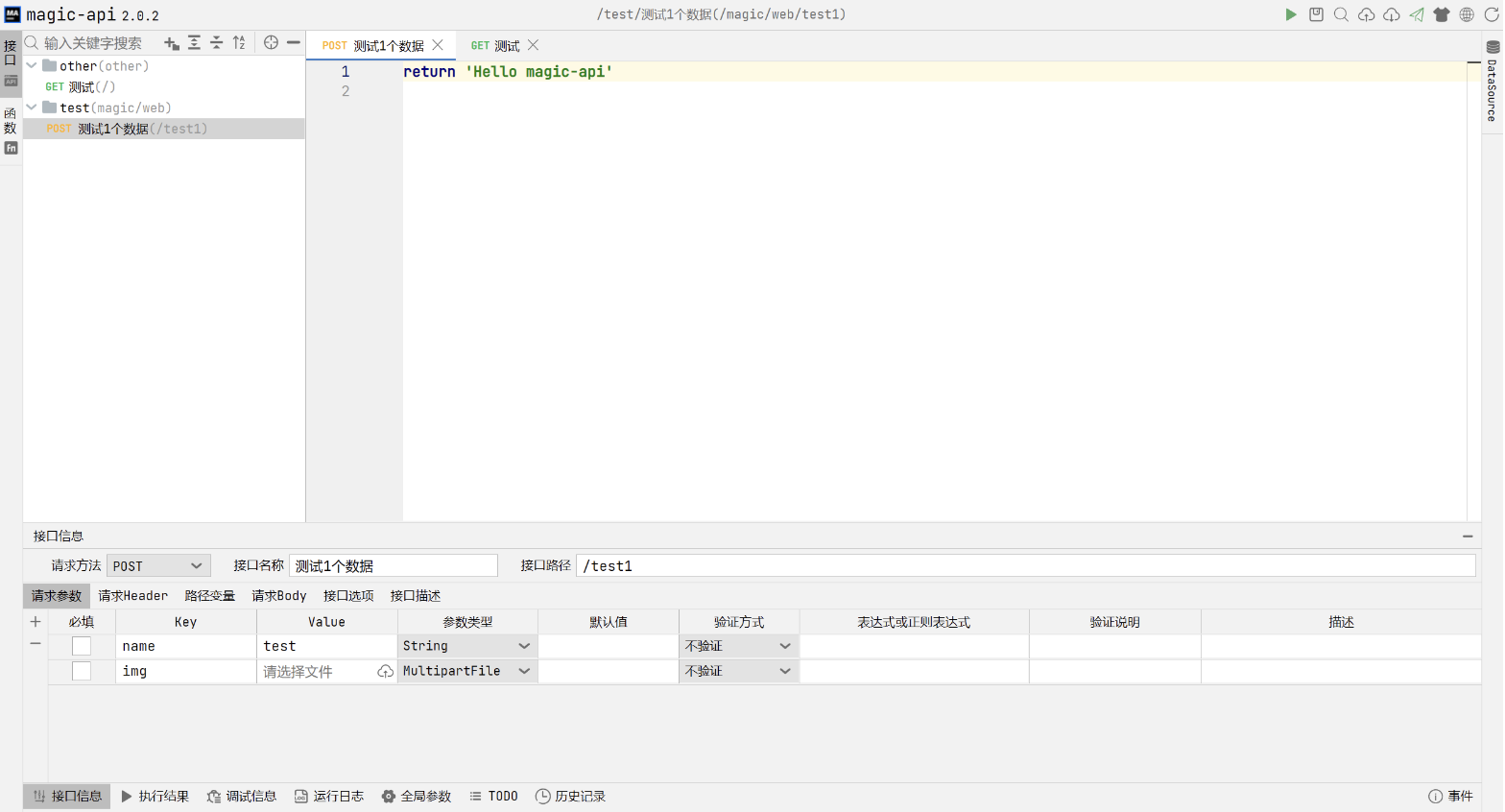
Task: Open the 执行结果 bottom panel
Action: coord(155,797)
